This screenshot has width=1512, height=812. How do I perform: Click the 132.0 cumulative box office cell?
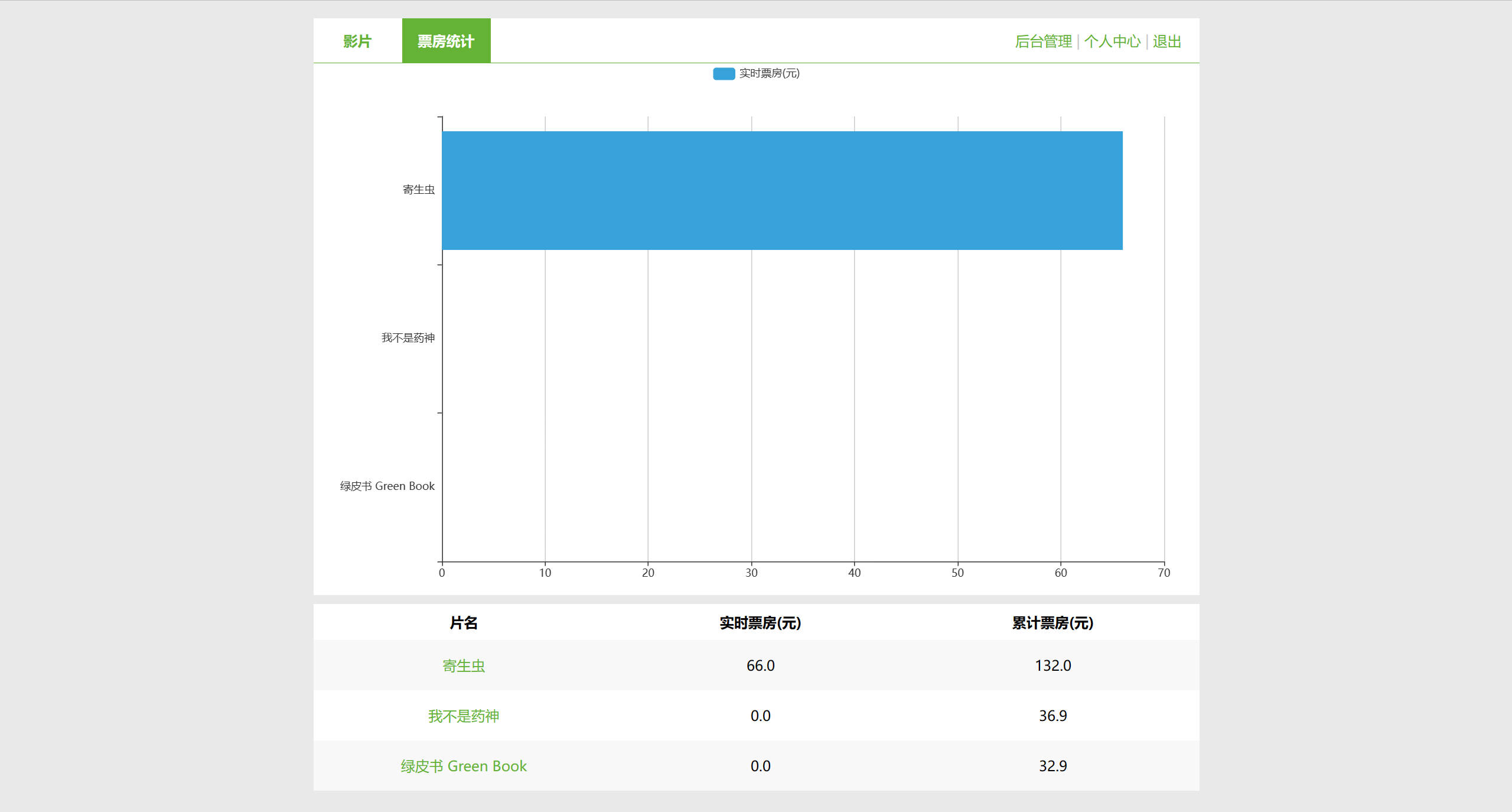coord(1052,666)
